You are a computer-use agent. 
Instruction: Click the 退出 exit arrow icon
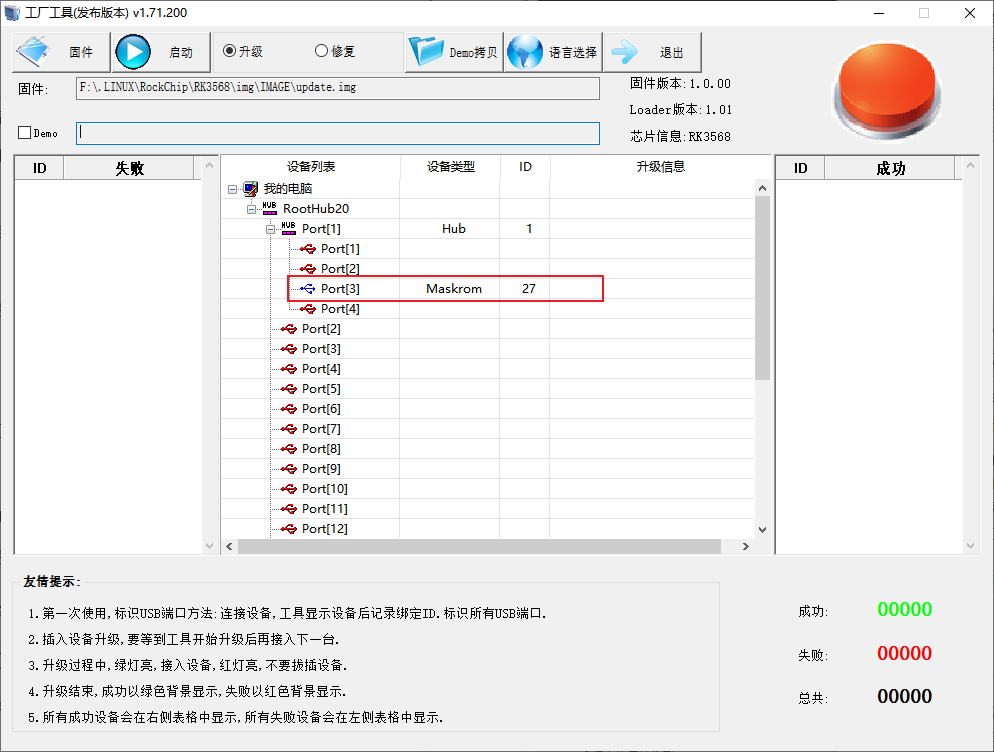[x=627, y=52]
